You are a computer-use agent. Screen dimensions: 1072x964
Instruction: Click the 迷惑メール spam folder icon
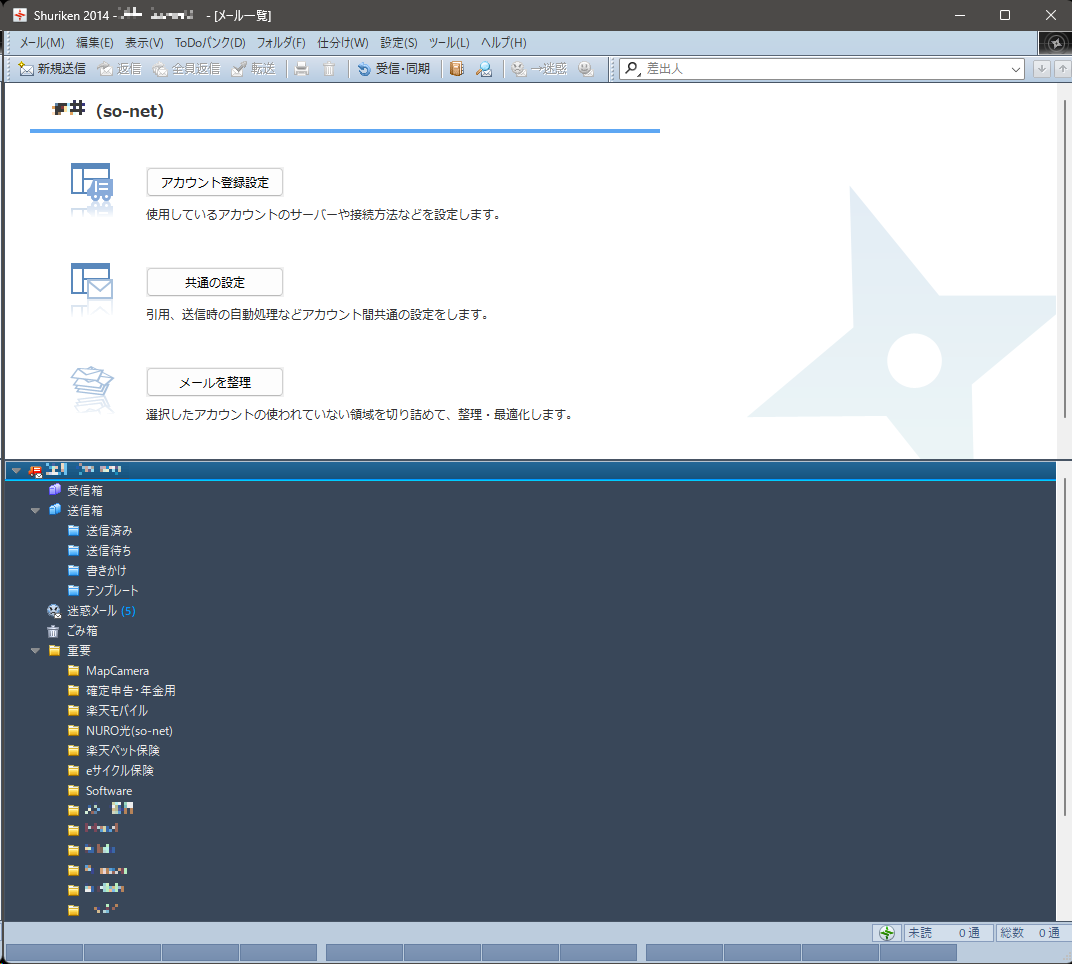tap(54, 611)
